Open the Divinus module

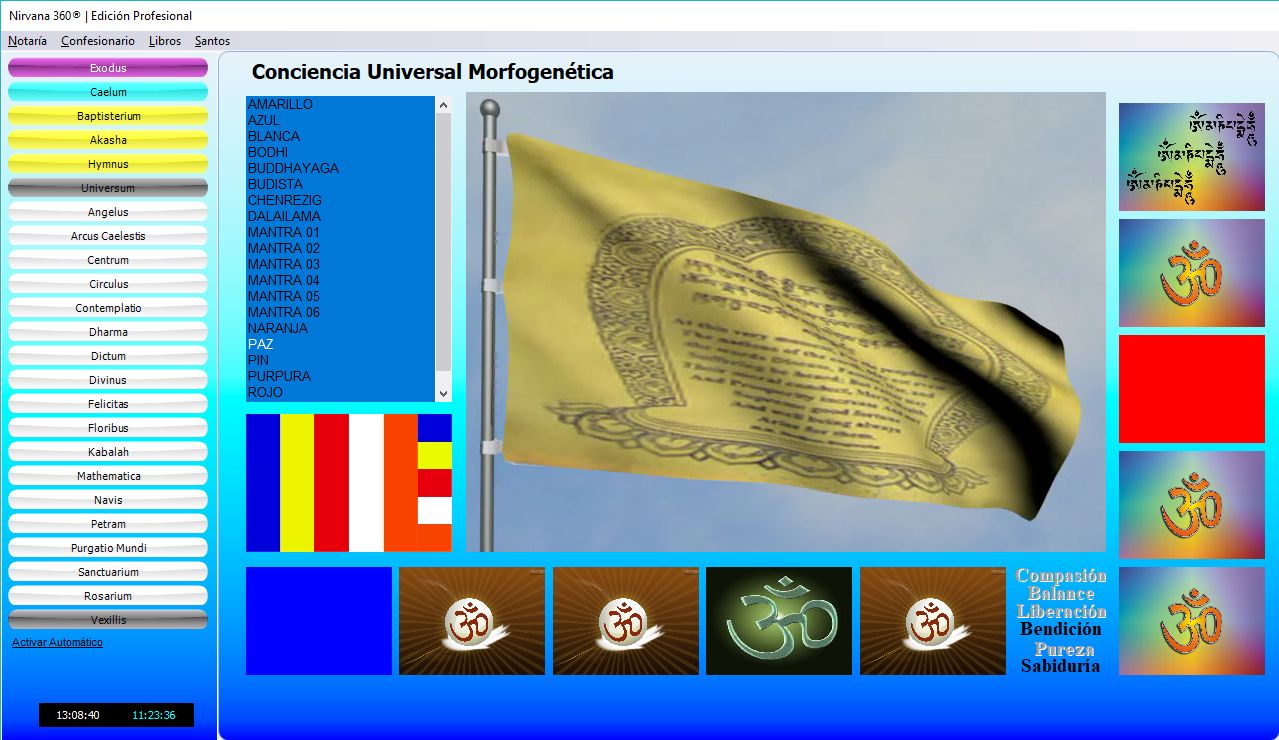click(108, 380)
